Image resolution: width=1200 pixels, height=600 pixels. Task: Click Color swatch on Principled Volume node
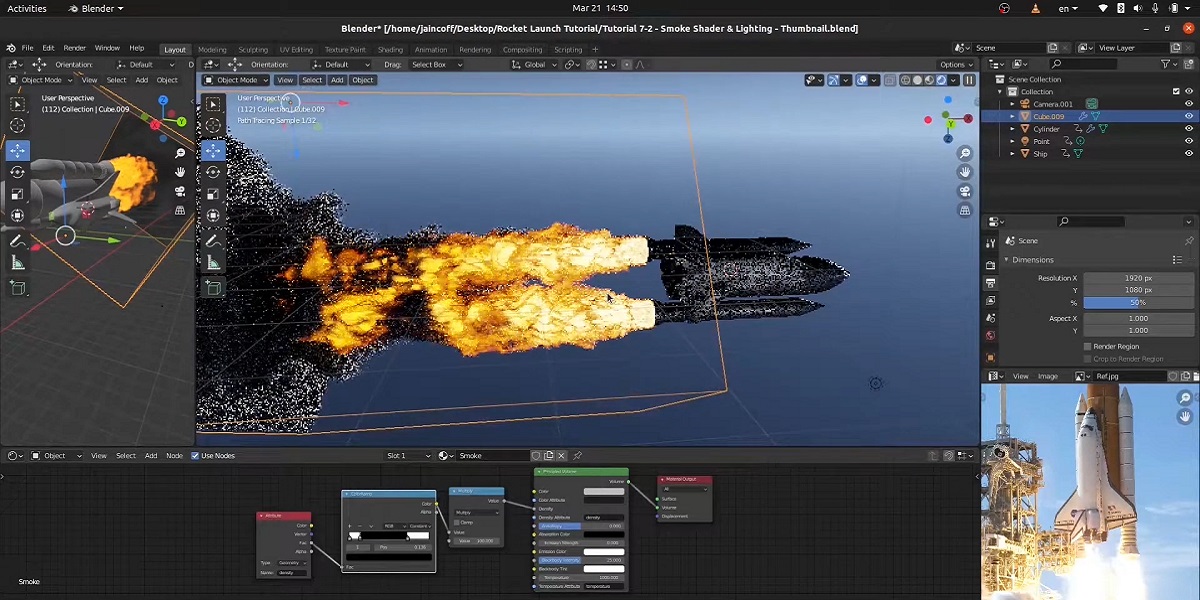(604, 491)
